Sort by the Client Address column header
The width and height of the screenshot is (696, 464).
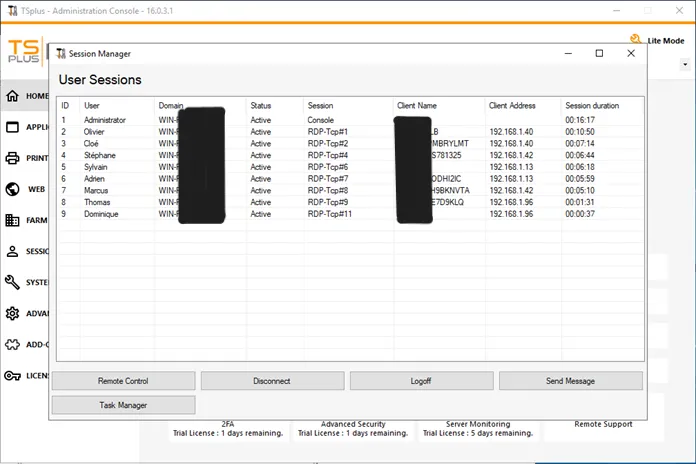(512, 106)
